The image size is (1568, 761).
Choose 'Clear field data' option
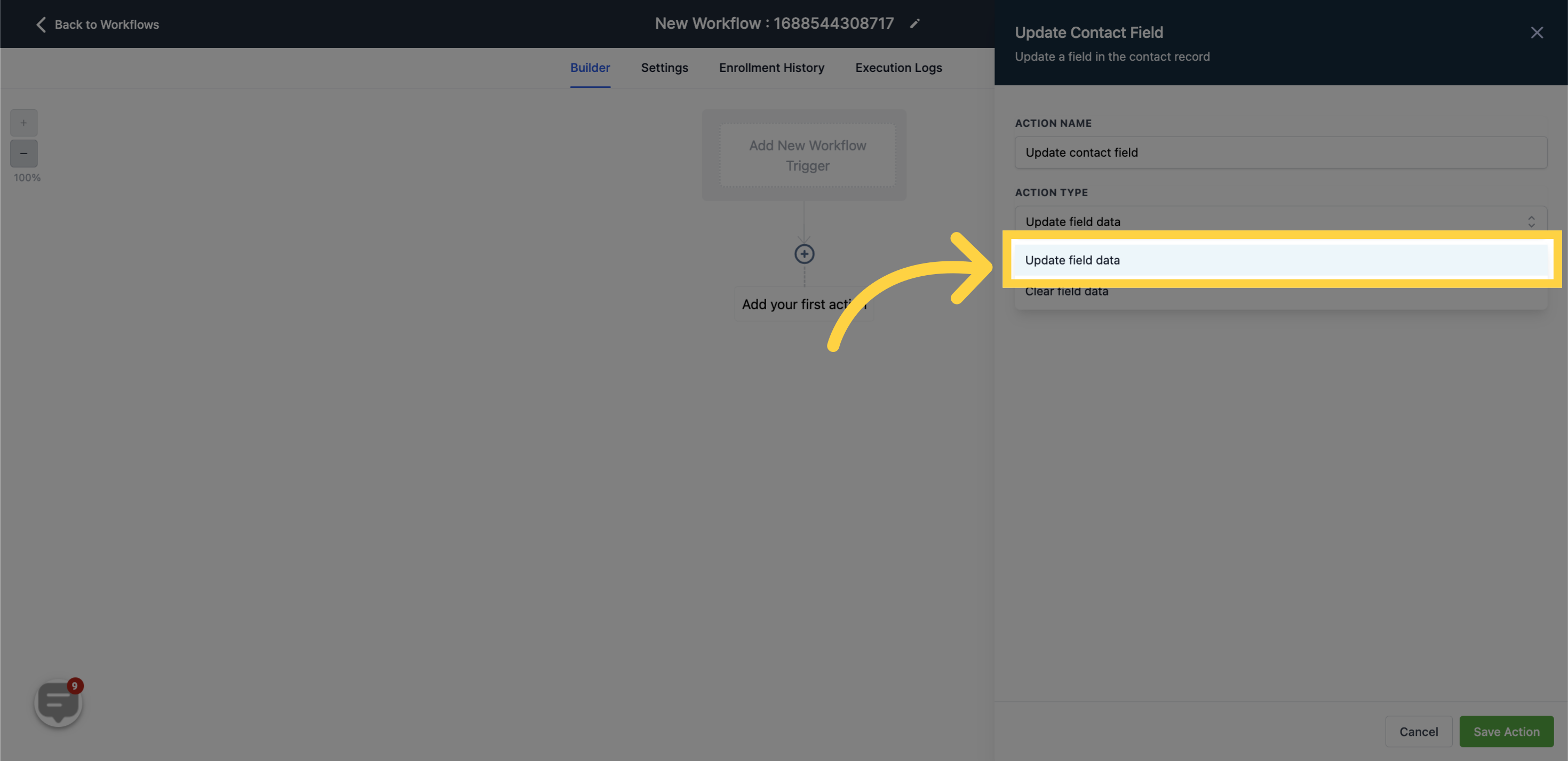click(1280, 291)
